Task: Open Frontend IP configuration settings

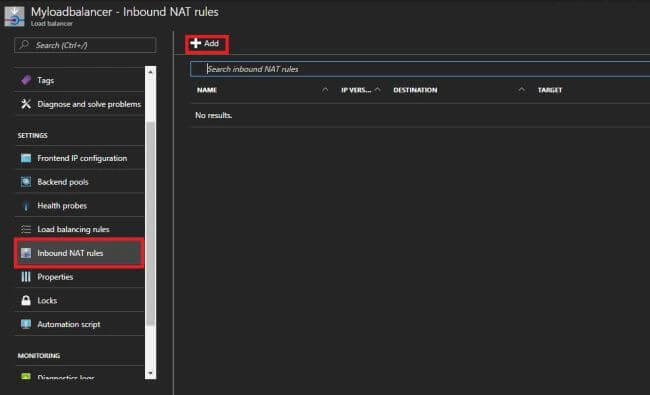Action: (80, 158)
